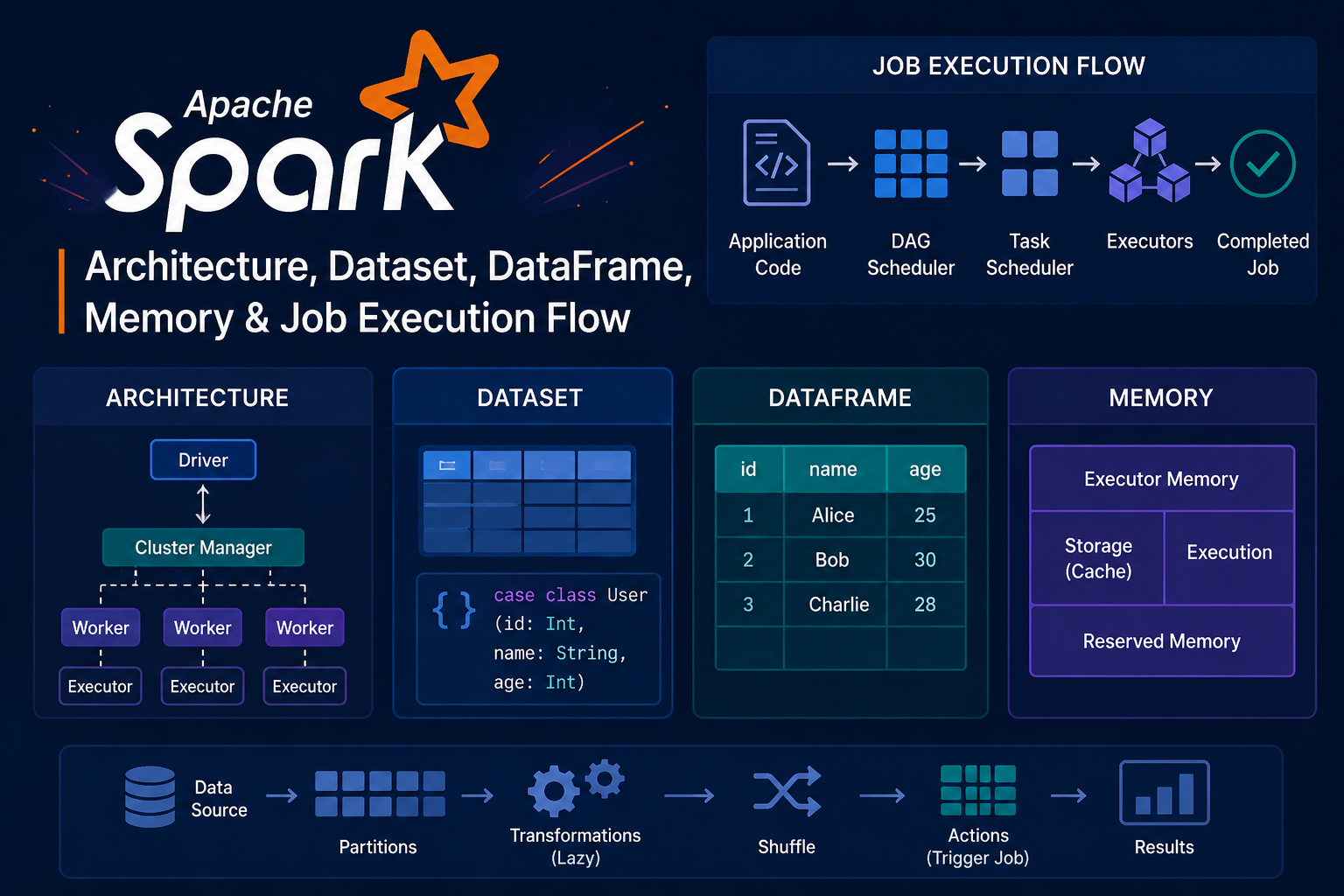Viewport: 1344px width, 896px height.
Task: Click the Completed Job checkmark icon
Action: 1263,164
